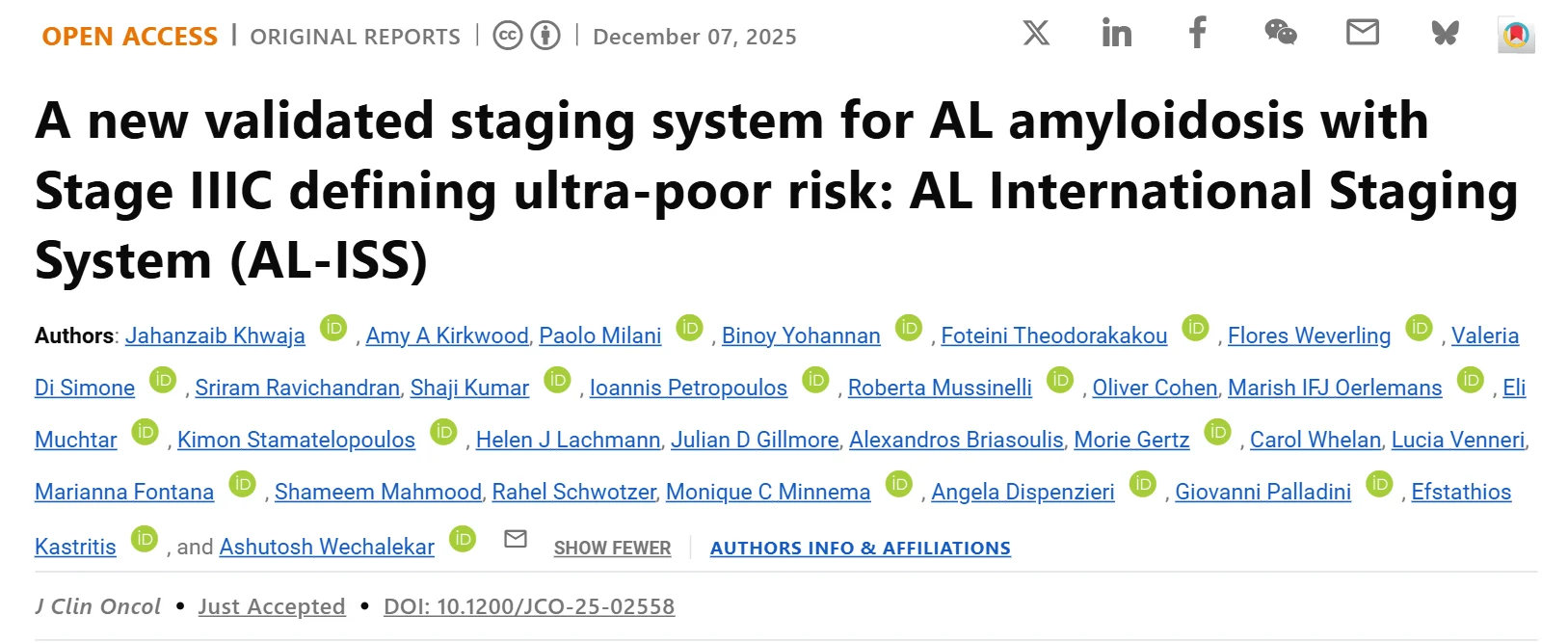Screen dimensions: 1568x643
Task: Share the article on LinkedIn
Action: coord(1117,34)
